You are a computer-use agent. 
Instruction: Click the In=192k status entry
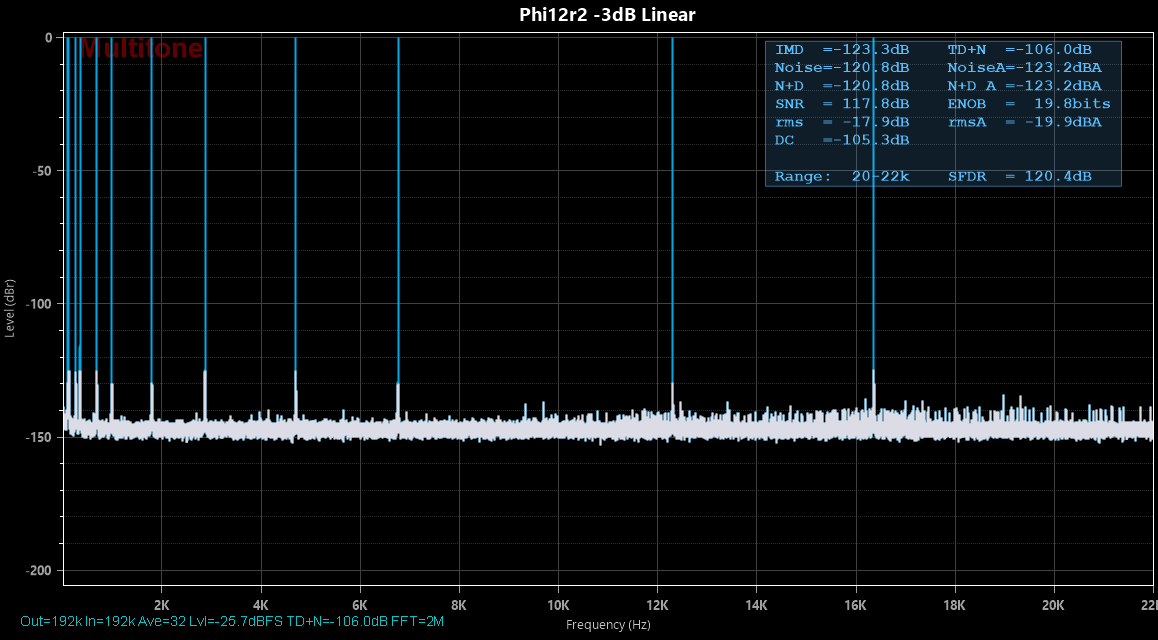click(109, 622)
